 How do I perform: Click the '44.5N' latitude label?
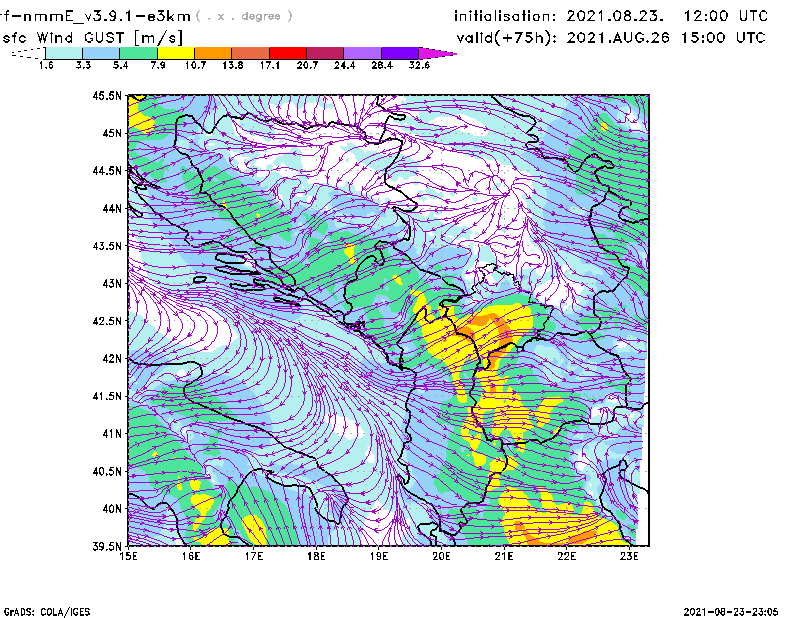pos(108,170)
